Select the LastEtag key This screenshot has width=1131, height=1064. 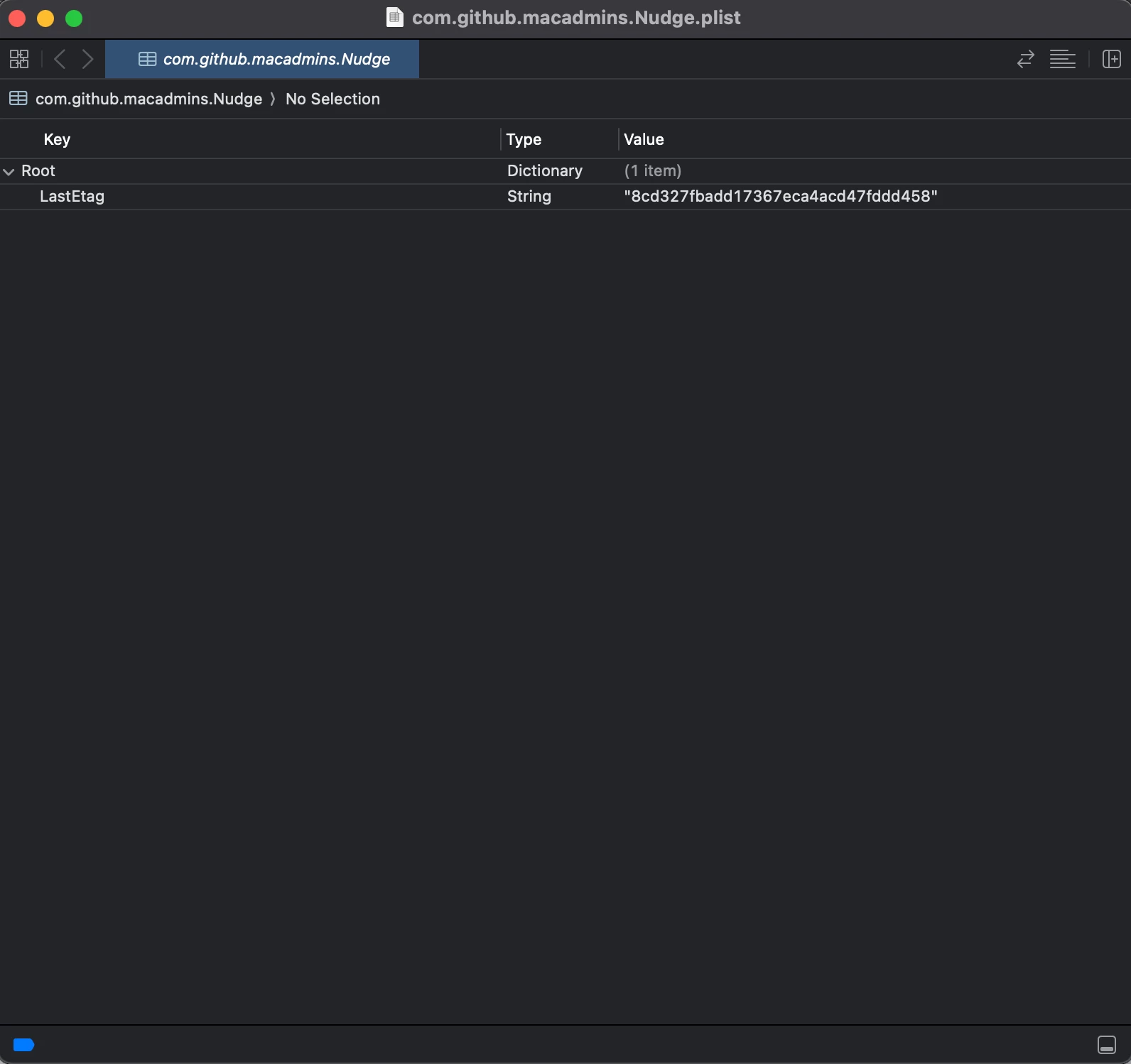point(72,196)
